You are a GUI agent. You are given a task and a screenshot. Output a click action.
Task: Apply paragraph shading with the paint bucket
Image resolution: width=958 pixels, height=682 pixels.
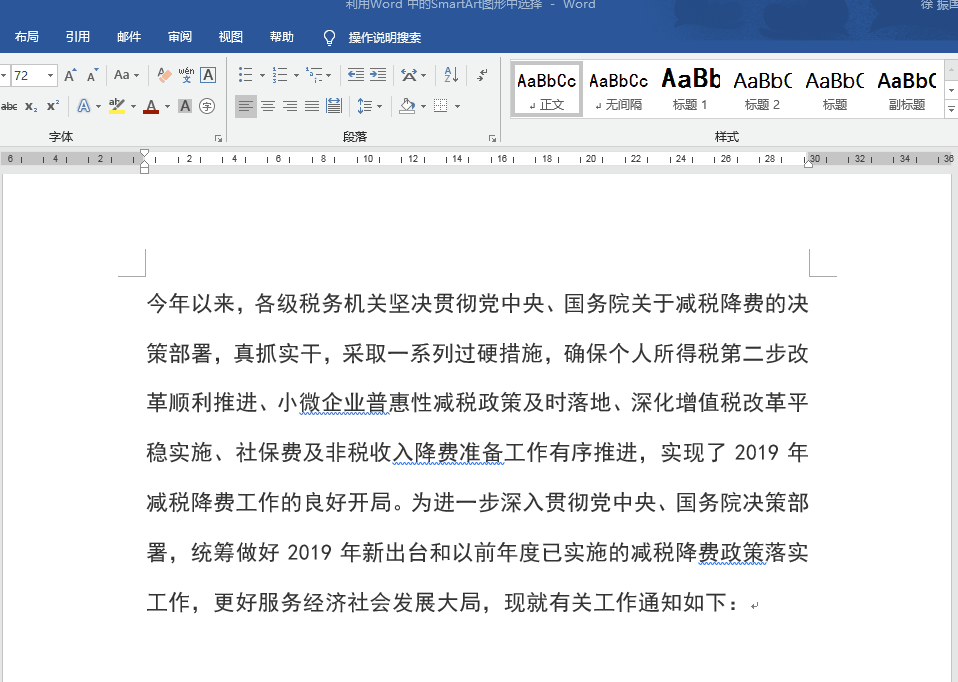pyautogui.click(x=408, y=106)
